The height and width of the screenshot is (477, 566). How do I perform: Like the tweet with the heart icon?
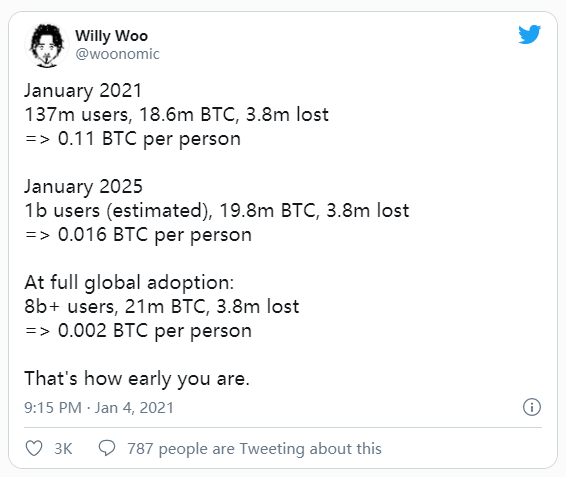[x=34, y=448]
